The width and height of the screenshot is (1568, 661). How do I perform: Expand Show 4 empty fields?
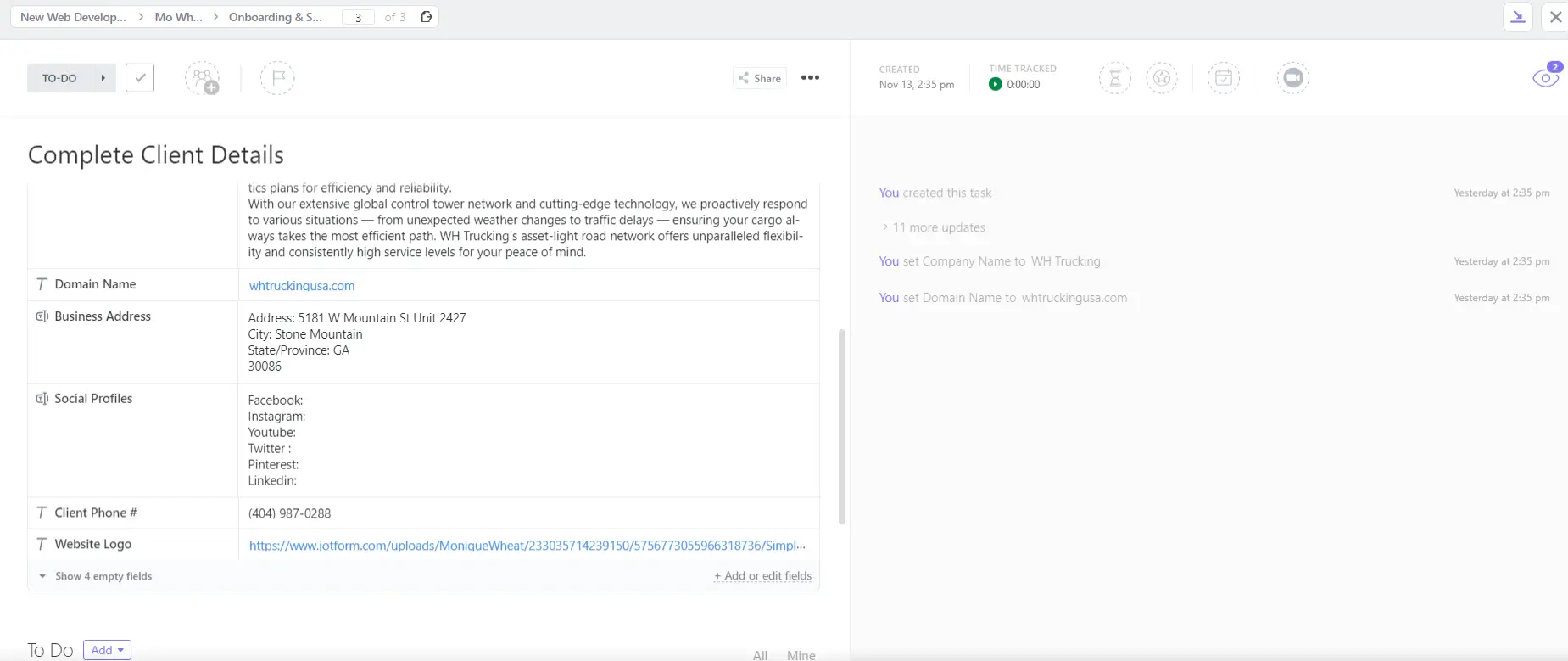coord(96,576)
